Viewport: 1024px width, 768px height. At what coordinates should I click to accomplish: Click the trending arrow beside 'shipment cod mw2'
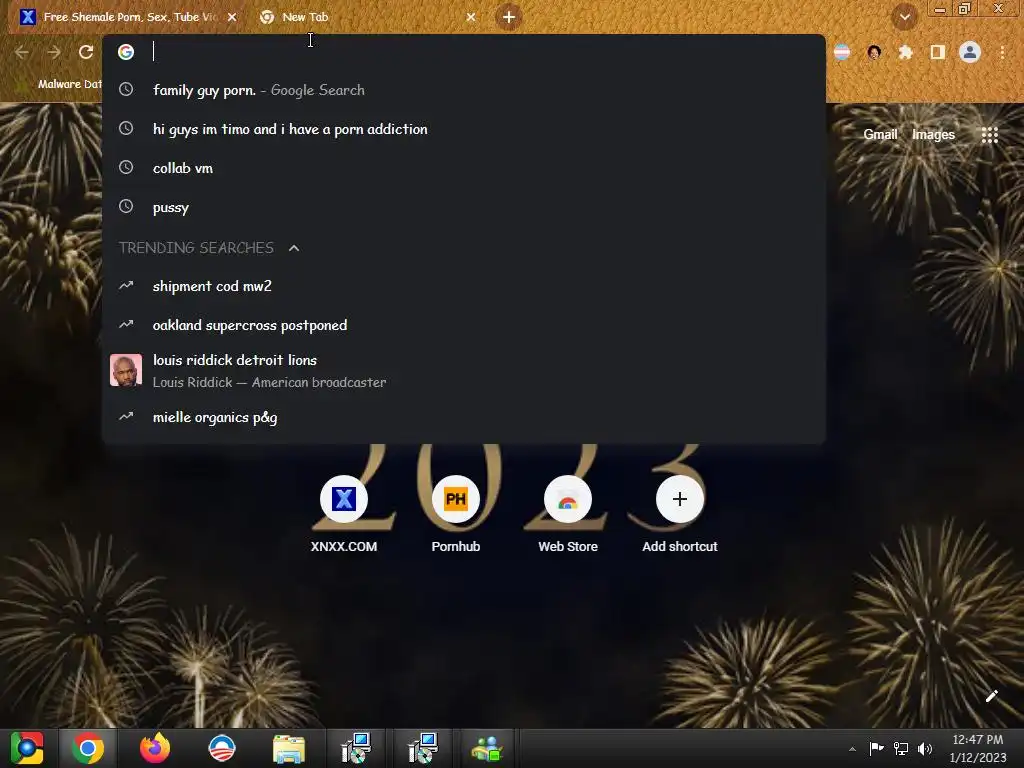(126, 285)
